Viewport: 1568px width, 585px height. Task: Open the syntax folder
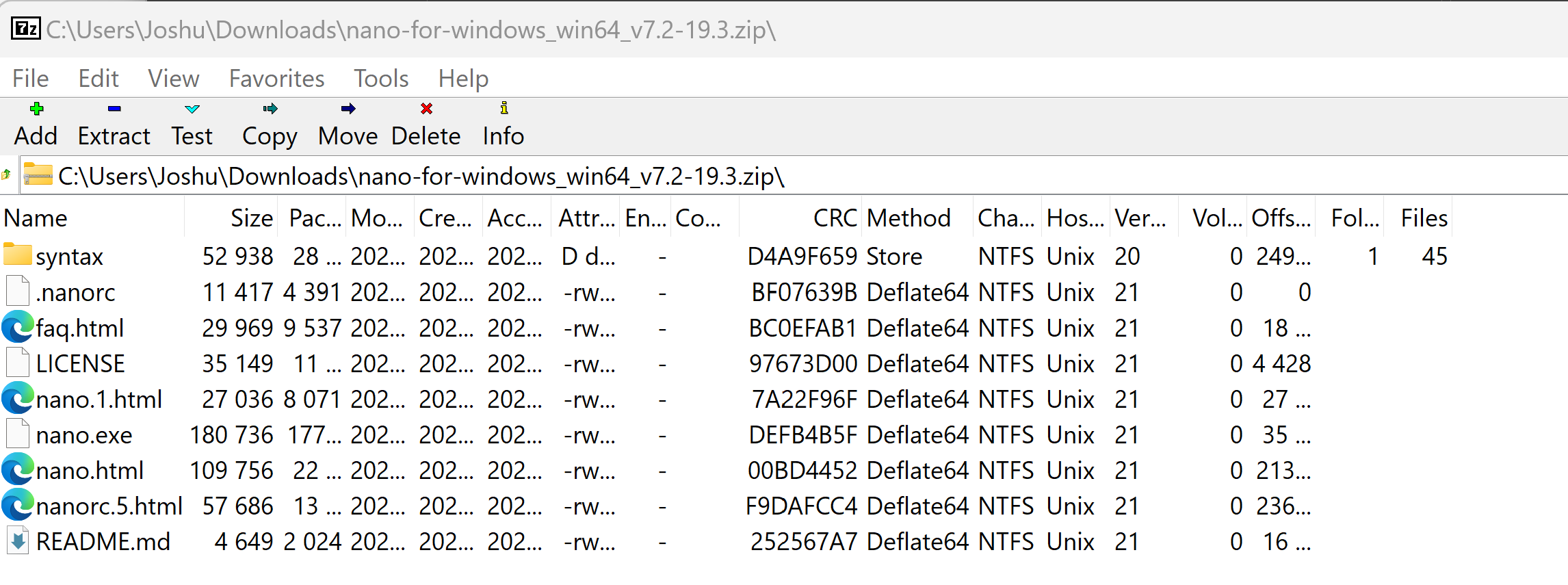70,256
